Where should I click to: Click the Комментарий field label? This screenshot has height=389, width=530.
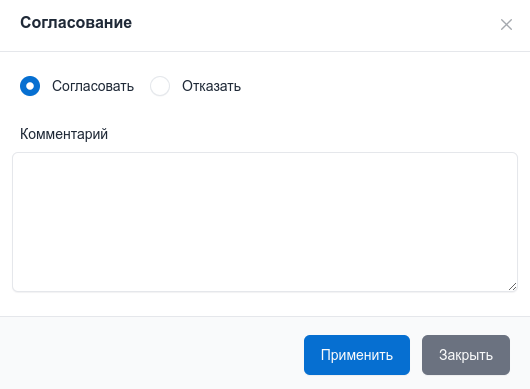tap(64, 134)
